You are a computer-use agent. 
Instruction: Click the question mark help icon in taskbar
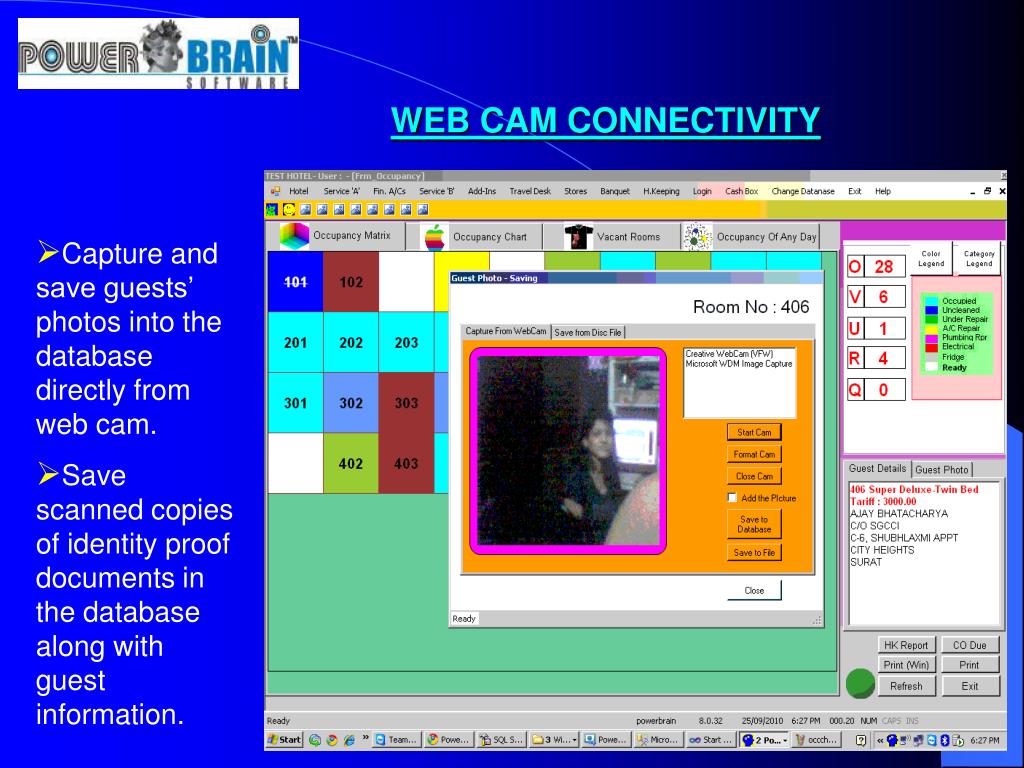(x=861, y=740)
